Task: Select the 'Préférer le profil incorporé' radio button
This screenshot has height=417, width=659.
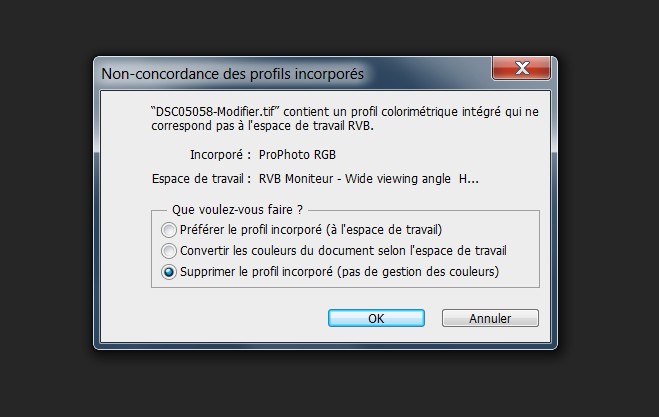Action: click(169, 230)
